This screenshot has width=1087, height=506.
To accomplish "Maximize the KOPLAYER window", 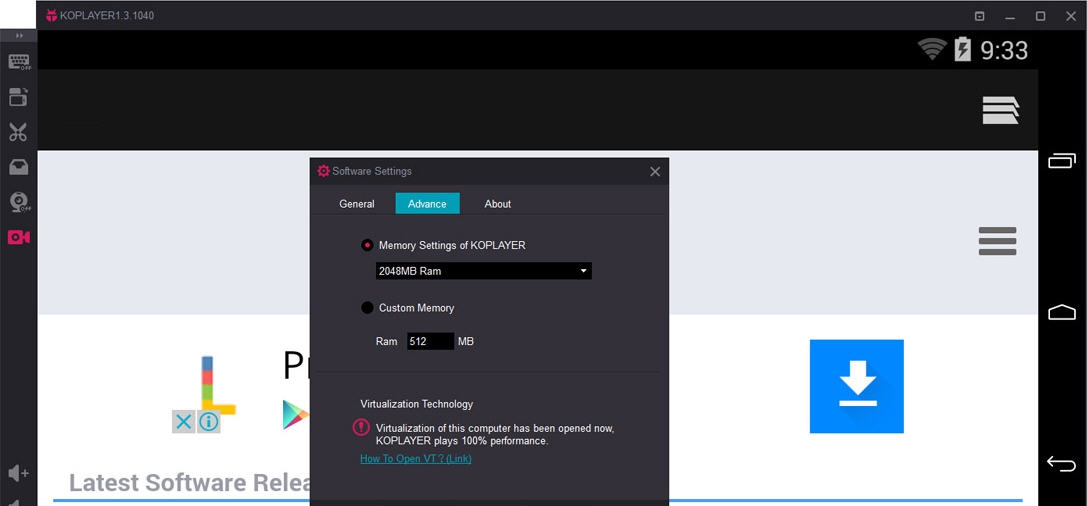I will 1041,17.
